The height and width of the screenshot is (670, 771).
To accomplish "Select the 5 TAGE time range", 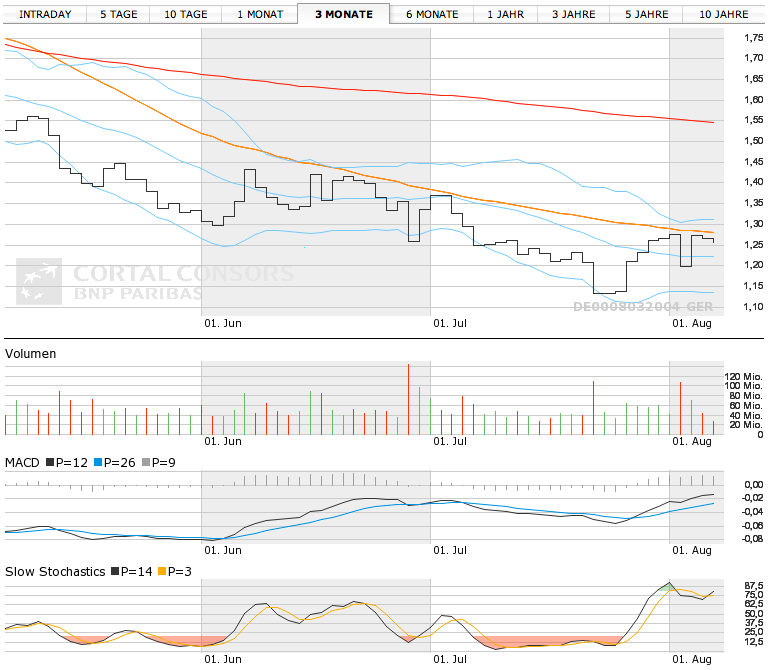I will [119, 14].
